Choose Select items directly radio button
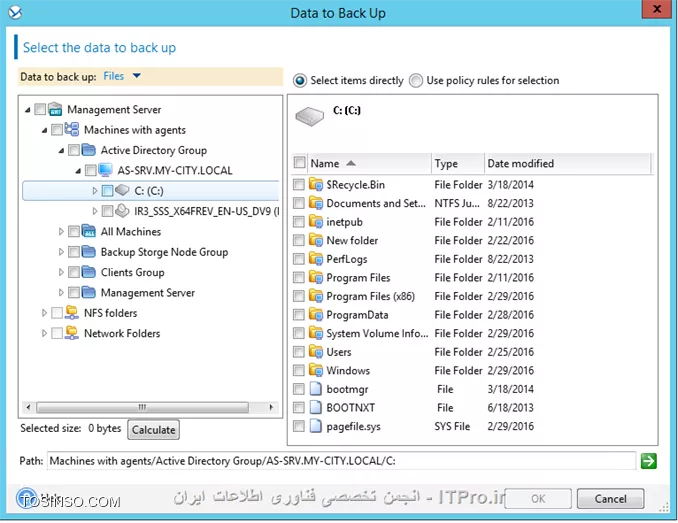Screen dimensions: 678x523 click(x=300, y=80)
